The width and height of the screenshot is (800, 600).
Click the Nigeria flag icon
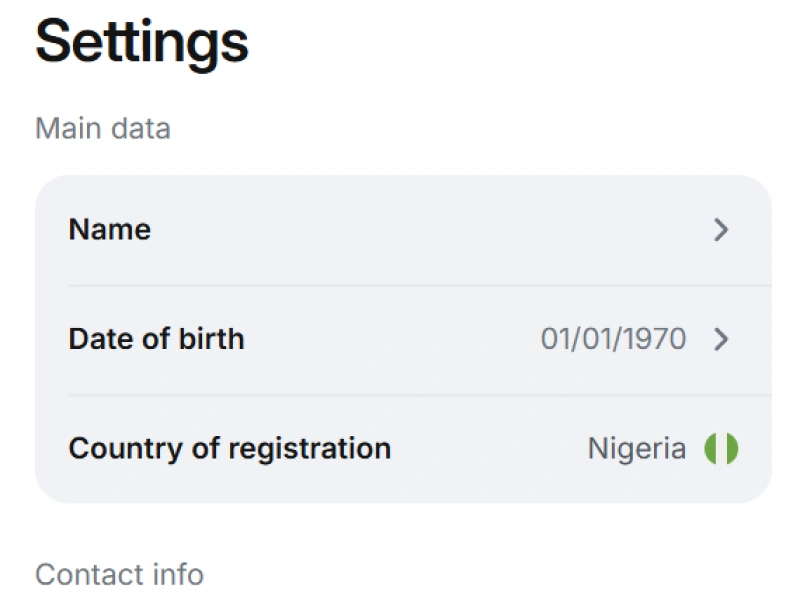pyautogui.click(x=721, y=449)
